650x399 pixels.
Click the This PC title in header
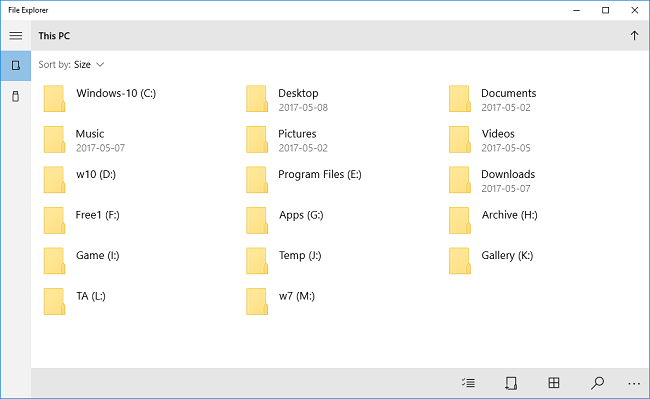(54, 36)
